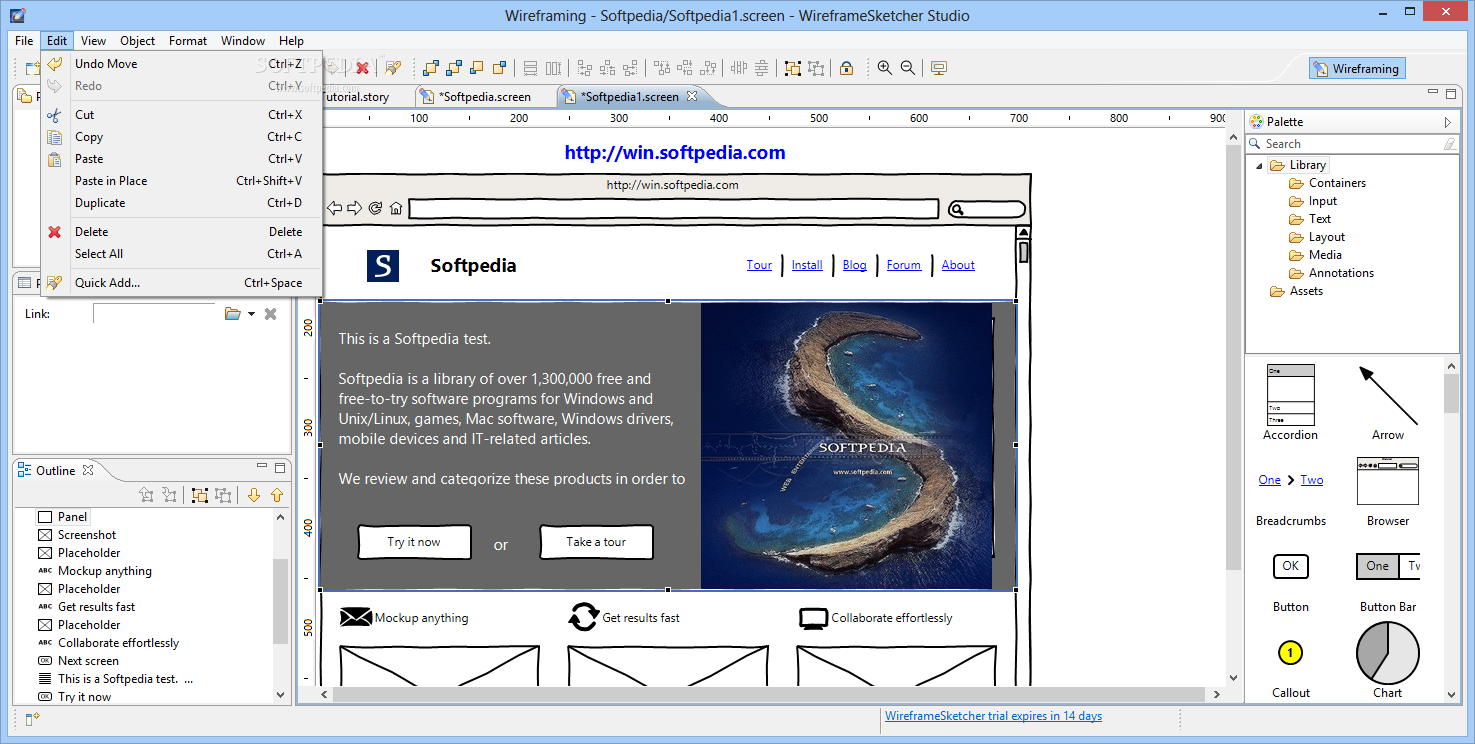Click the Ungroup icon in the main toolbar
The width and height of the screenshot is (1475, 744).
[816, 68]
